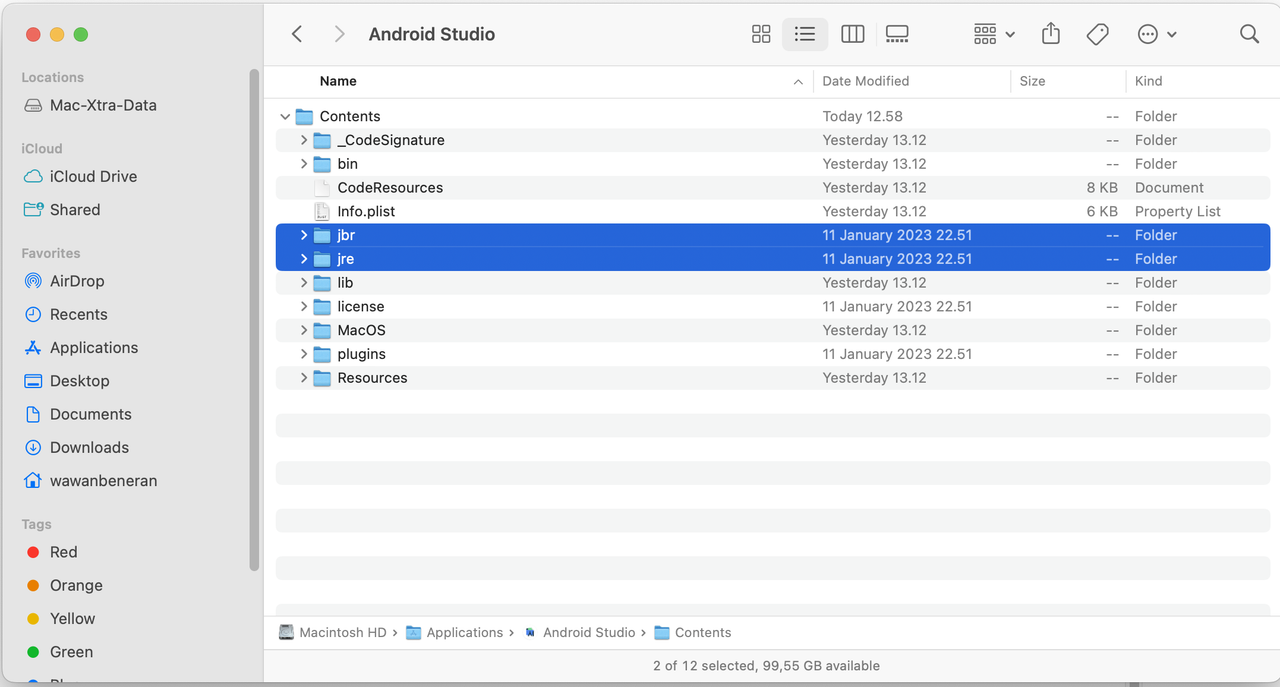
Task: Click the Downloads sidebar icon
Action: [33, 447]
